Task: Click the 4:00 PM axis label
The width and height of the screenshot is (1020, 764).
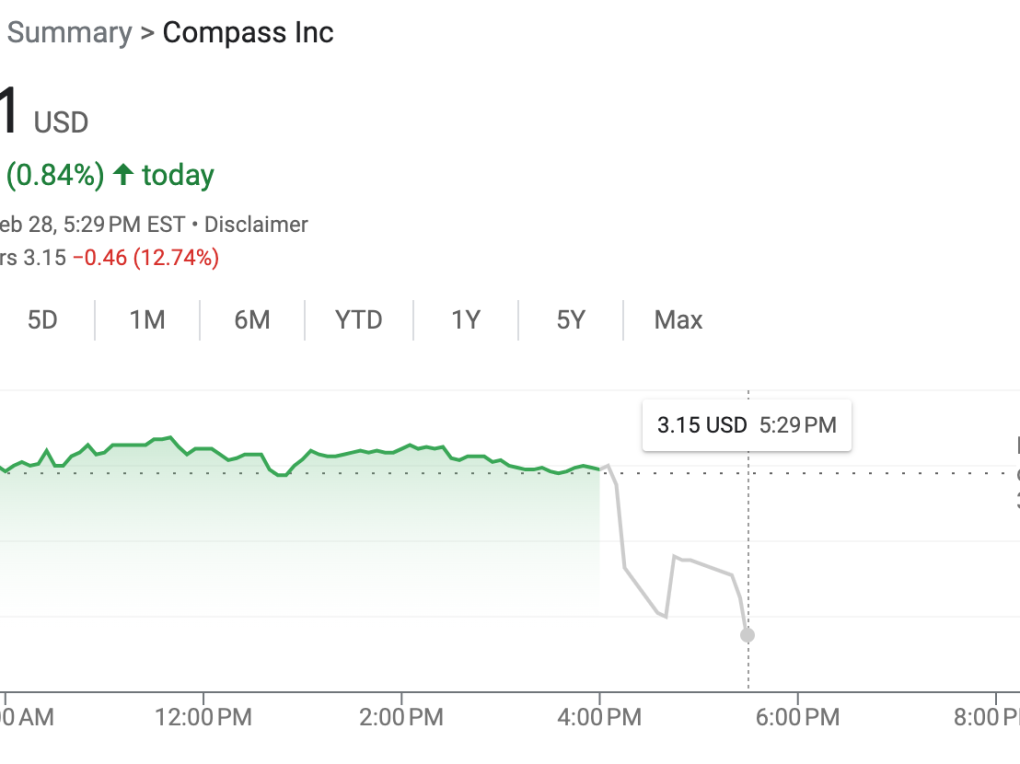Action: click(600, 717)
